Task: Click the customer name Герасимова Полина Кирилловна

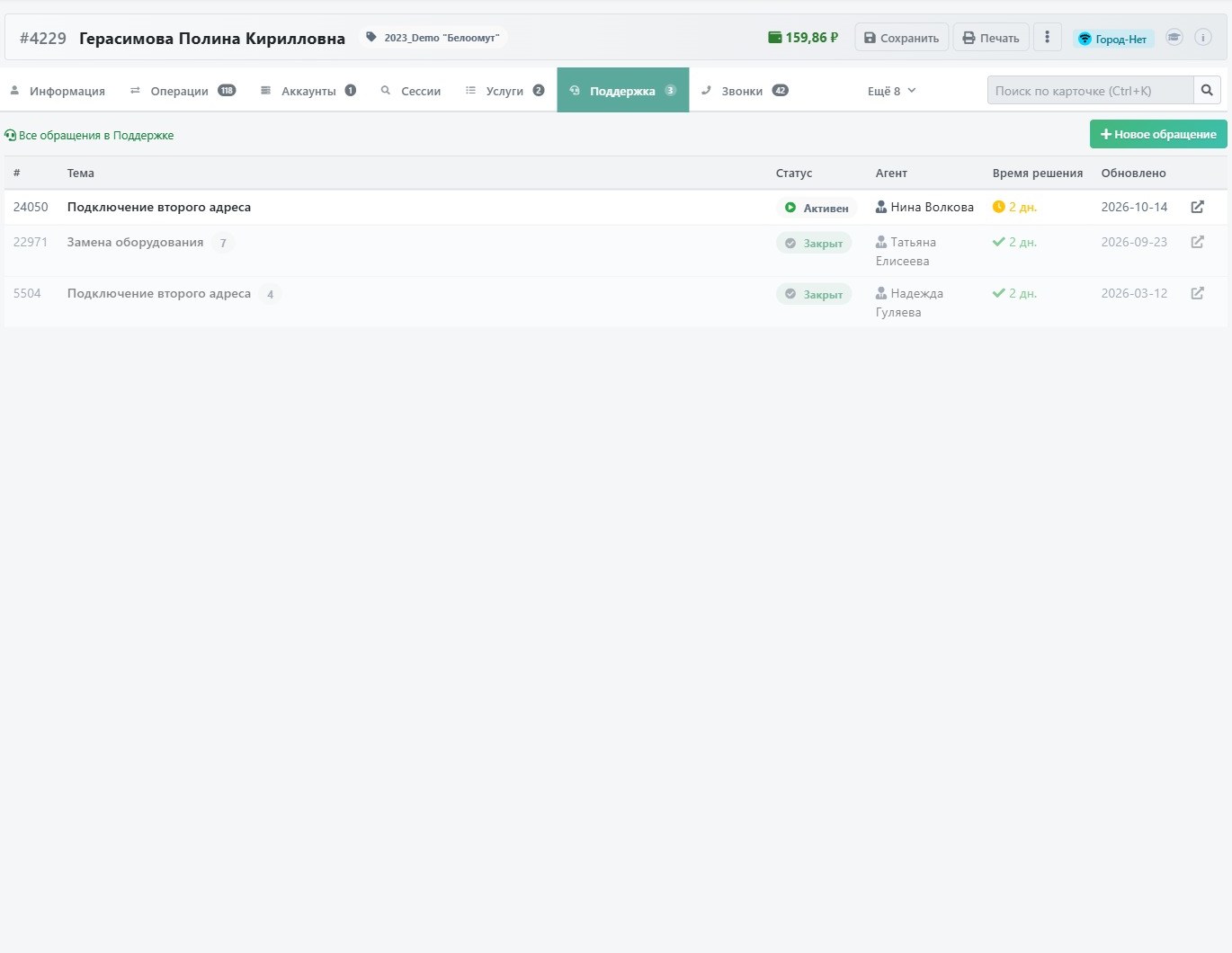Action: point(212,39)
